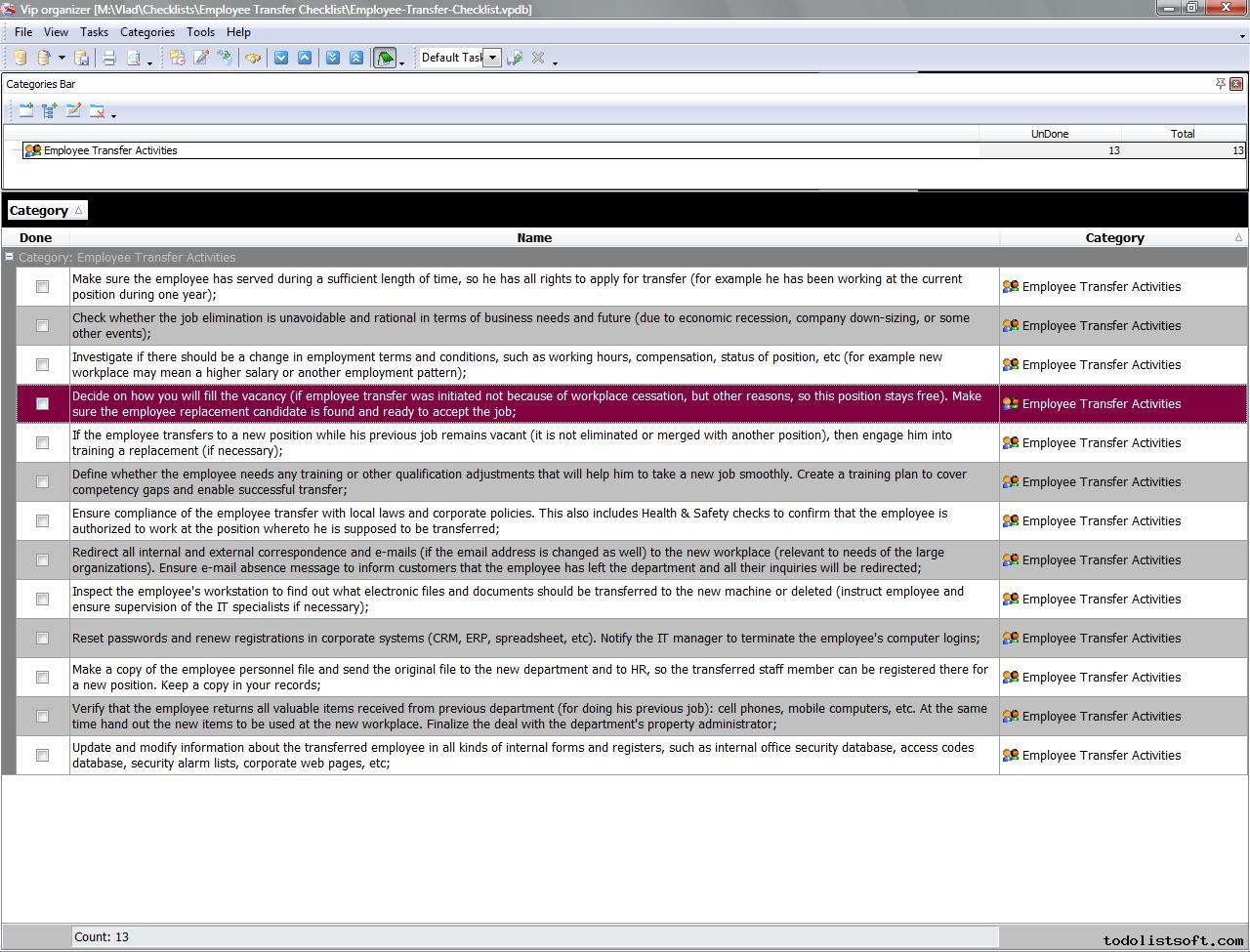
Task: Click the Name column header
Action: coord(534,237)
